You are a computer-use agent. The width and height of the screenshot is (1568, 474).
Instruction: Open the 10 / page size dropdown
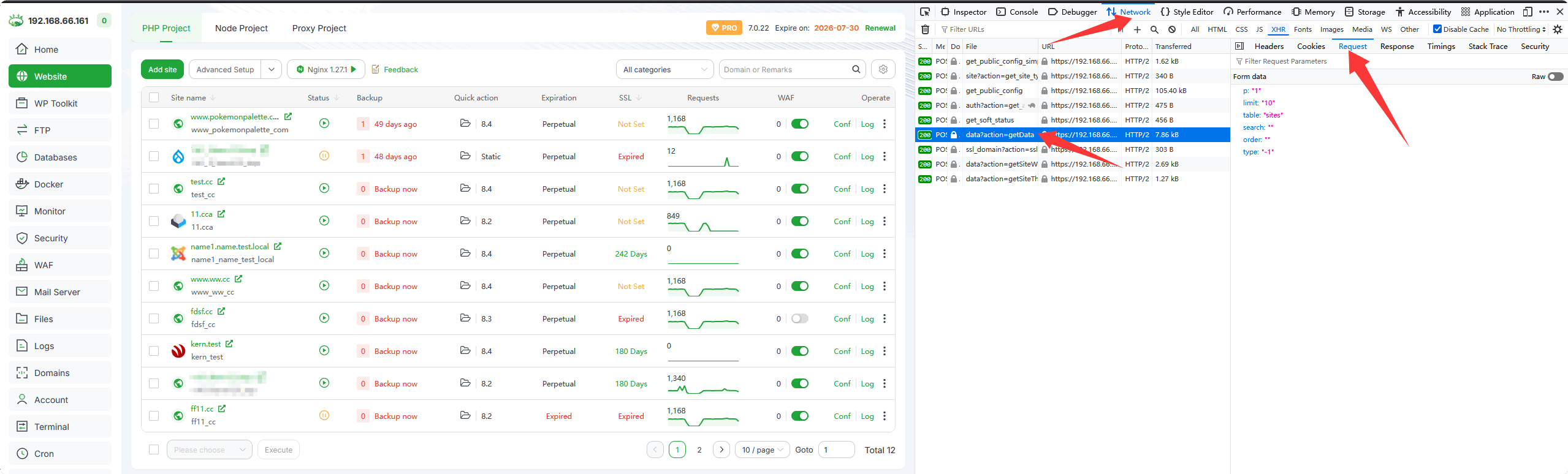(762, 450)
